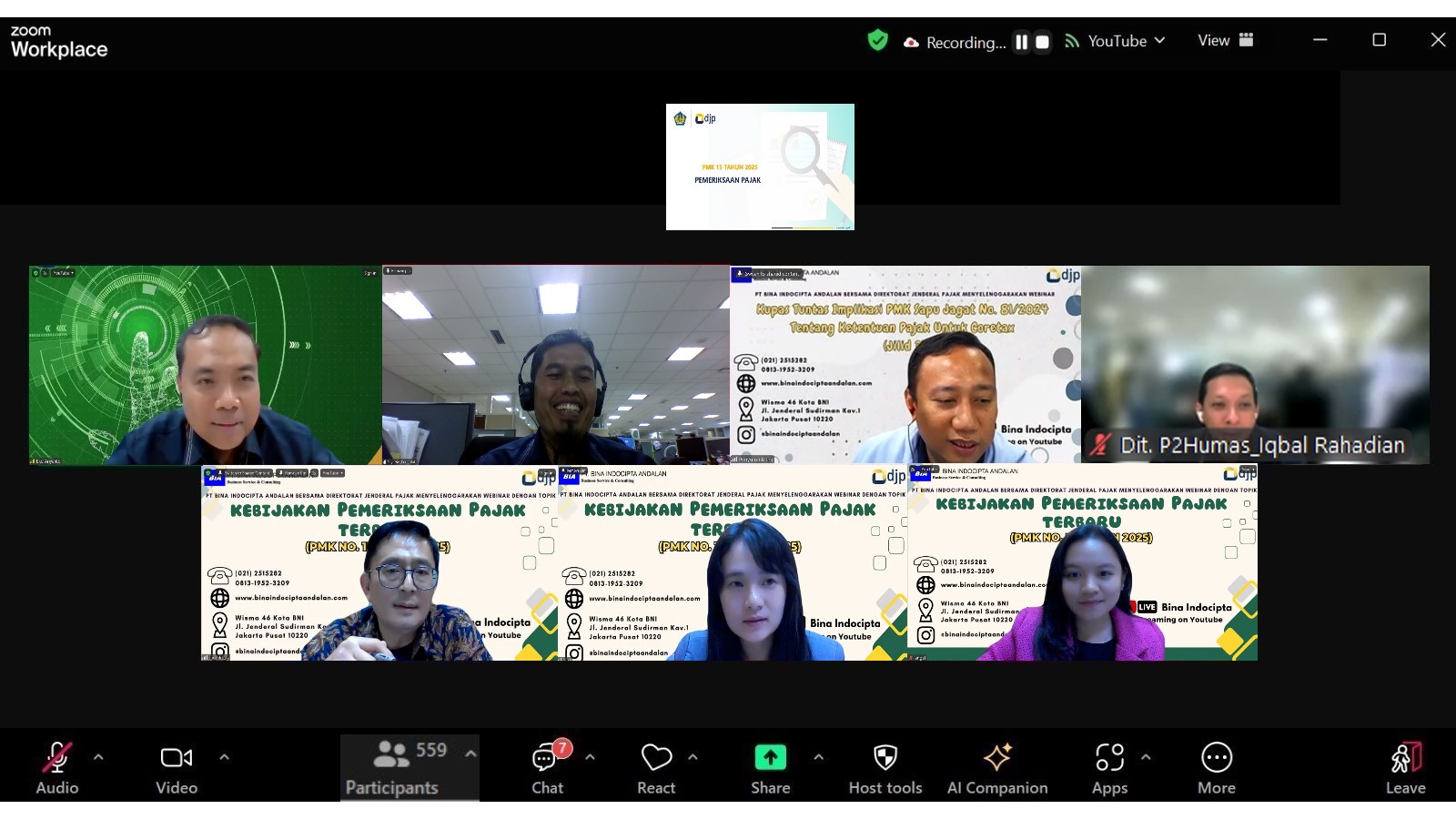This screenshot has height=819, width=1456.
Task: Launch AI Companion sparkle icon
Action: [x=997, y=758]
